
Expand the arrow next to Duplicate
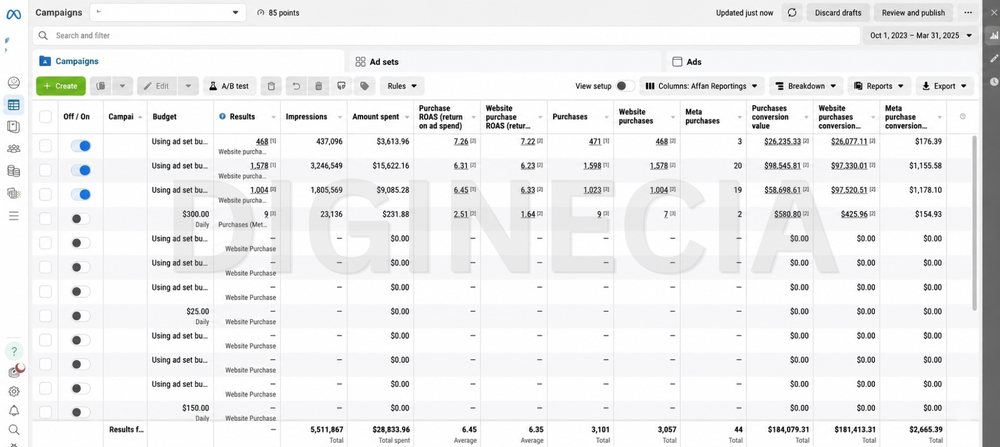point(124,86)
